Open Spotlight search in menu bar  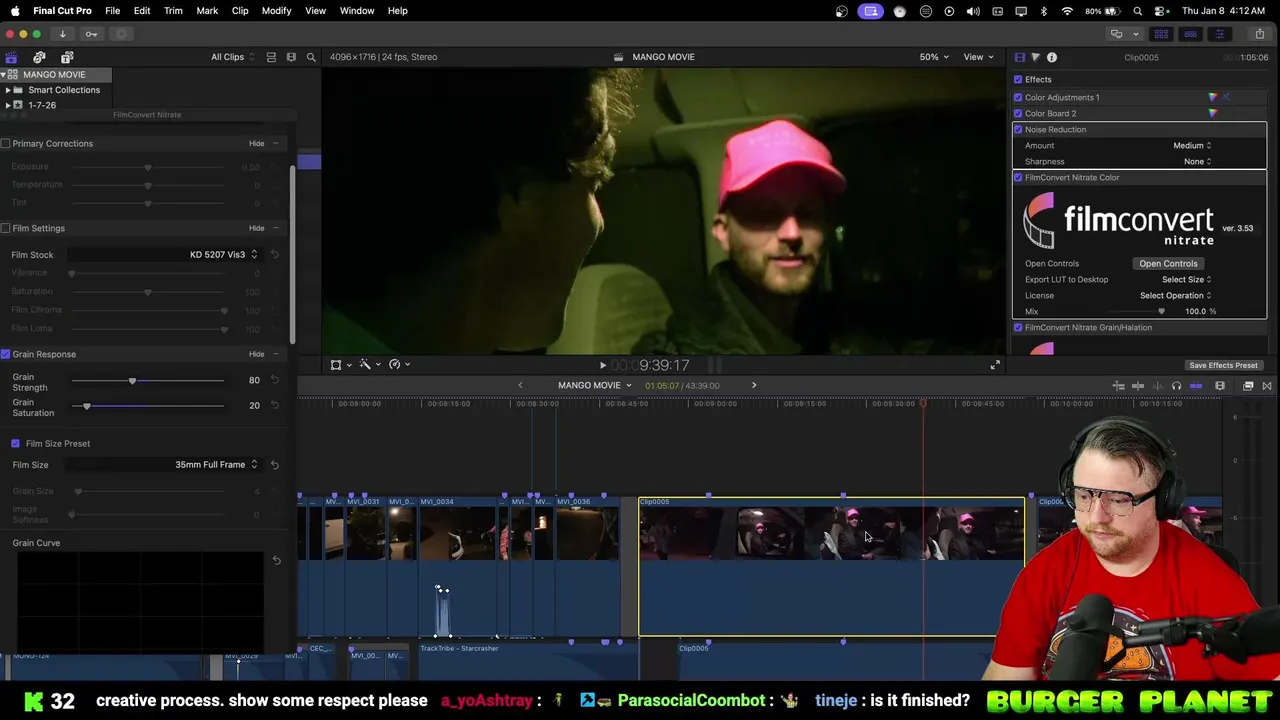1138,11
